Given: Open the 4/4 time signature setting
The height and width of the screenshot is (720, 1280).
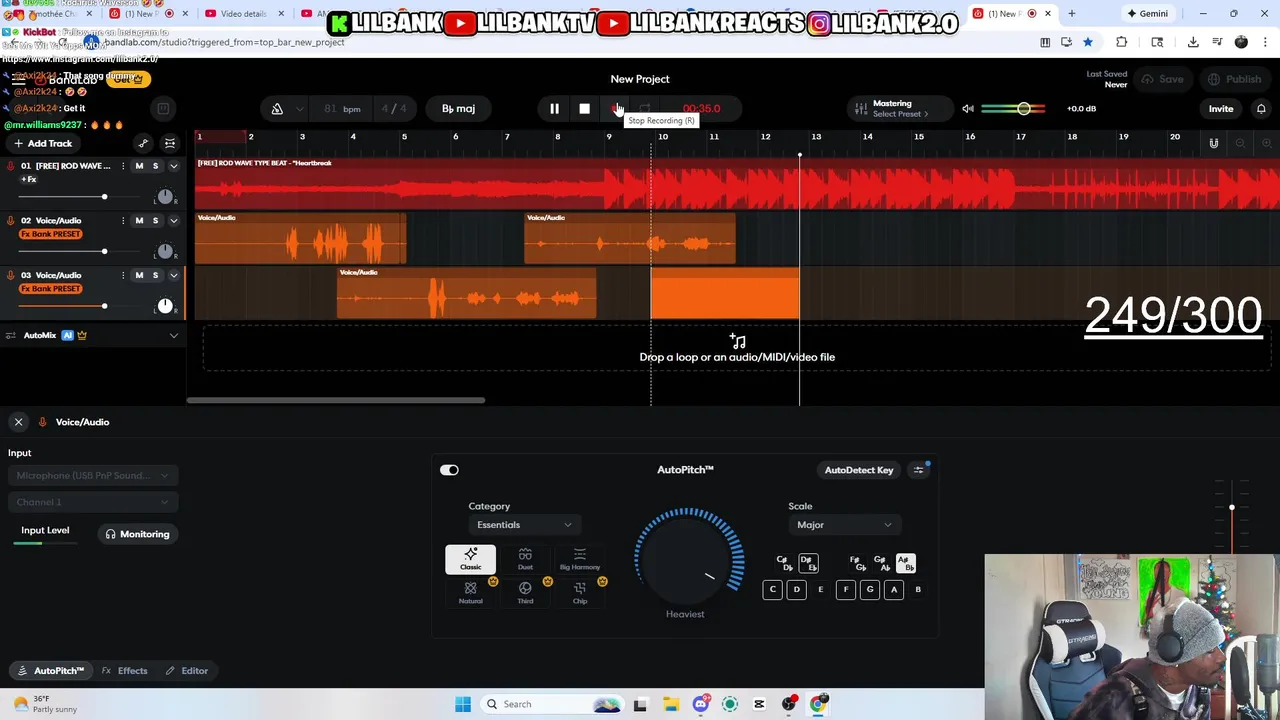Looking at the screenshot, I should 394,108.
